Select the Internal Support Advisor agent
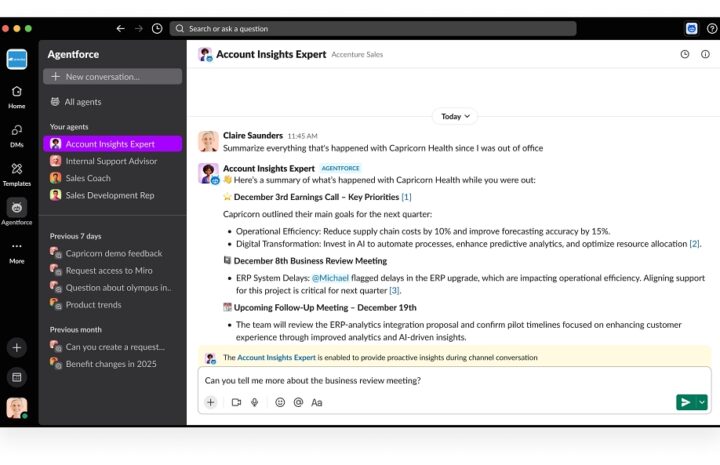The image size is (720, 465). tap(112, 161)
